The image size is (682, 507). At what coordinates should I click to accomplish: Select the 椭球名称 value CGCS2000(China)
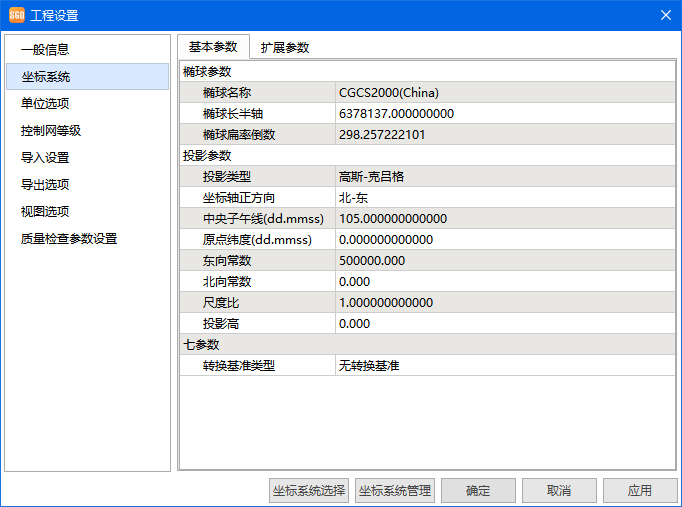[505, 93]
